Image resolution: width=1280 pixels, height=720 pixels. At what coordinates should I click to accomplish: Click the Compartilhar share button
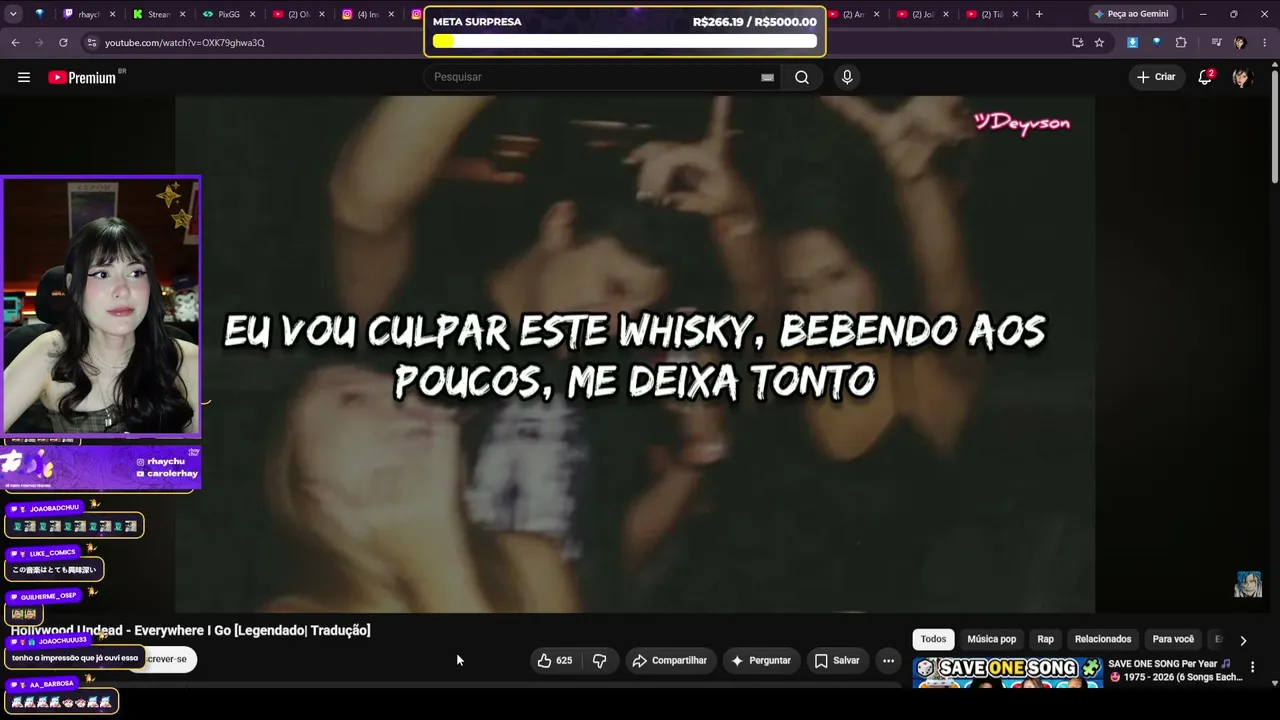click(x=669, y=660)
